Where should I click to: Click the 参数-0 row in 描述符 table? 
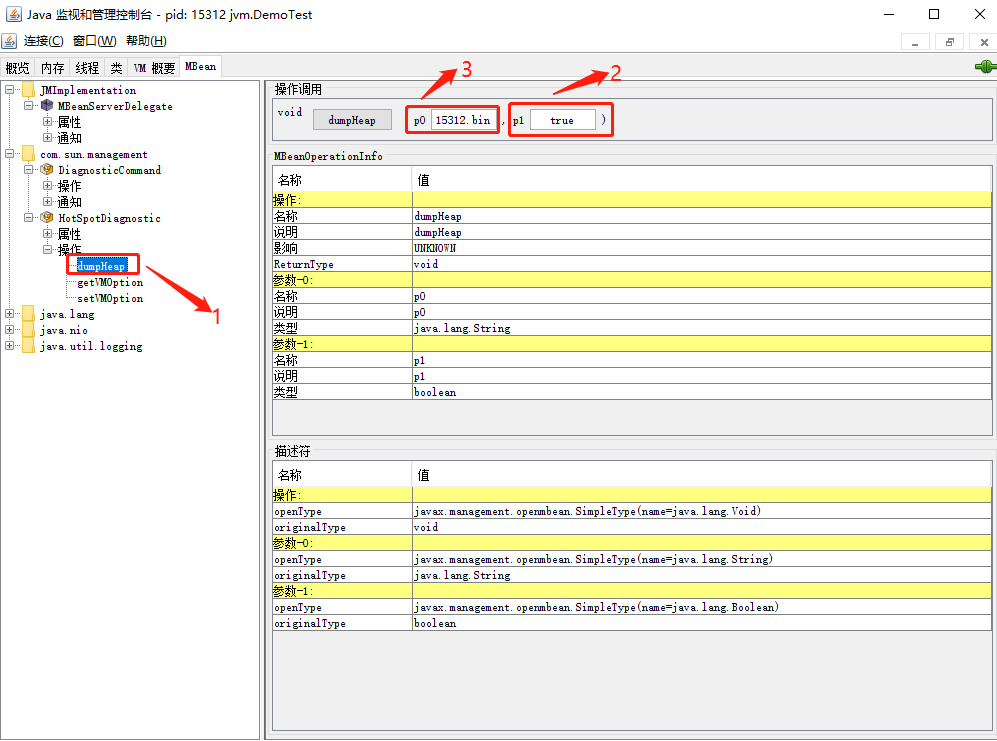(x=632, y=543)
